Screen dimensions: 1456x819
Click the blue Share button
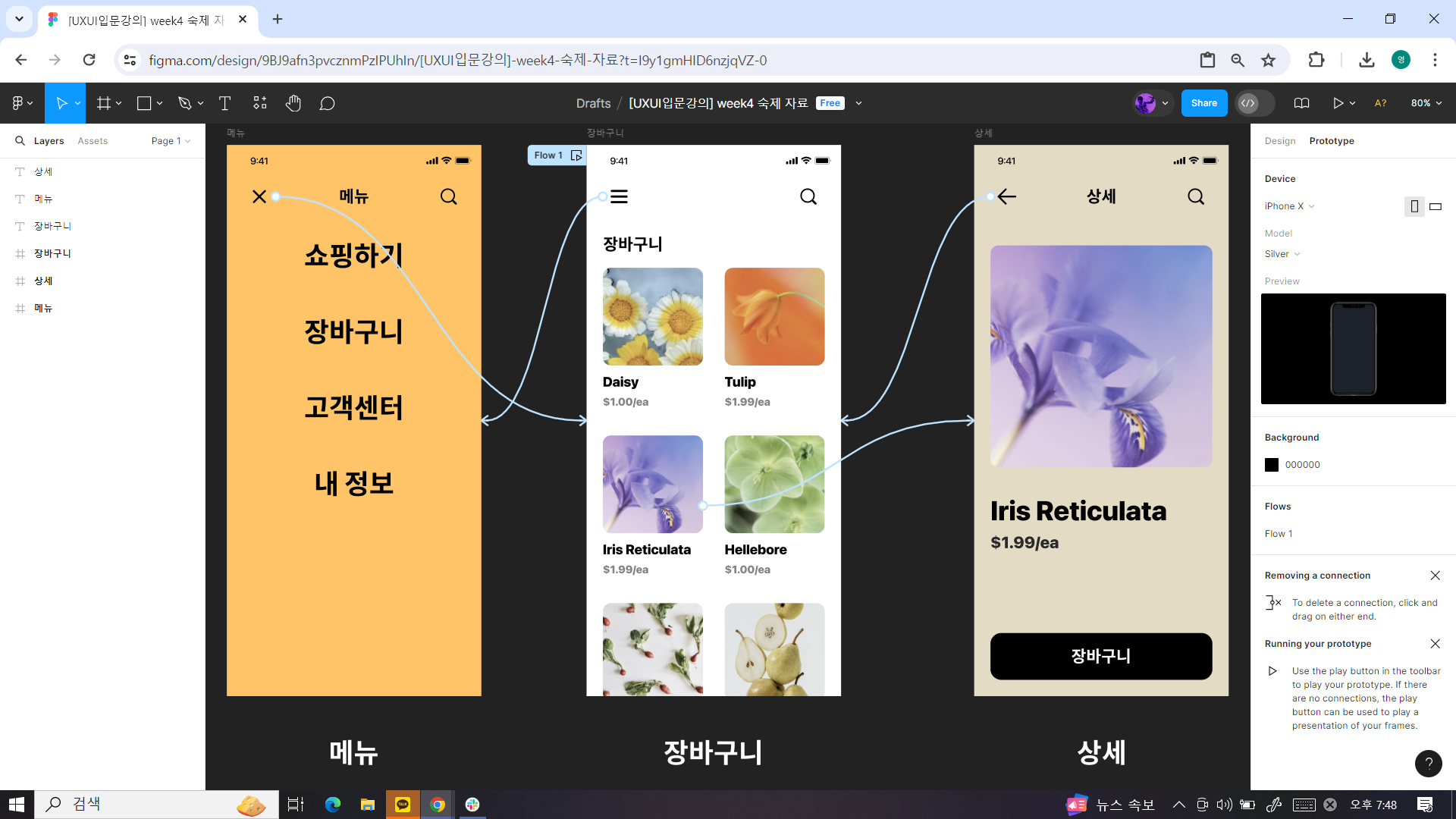pos(1203,103)
